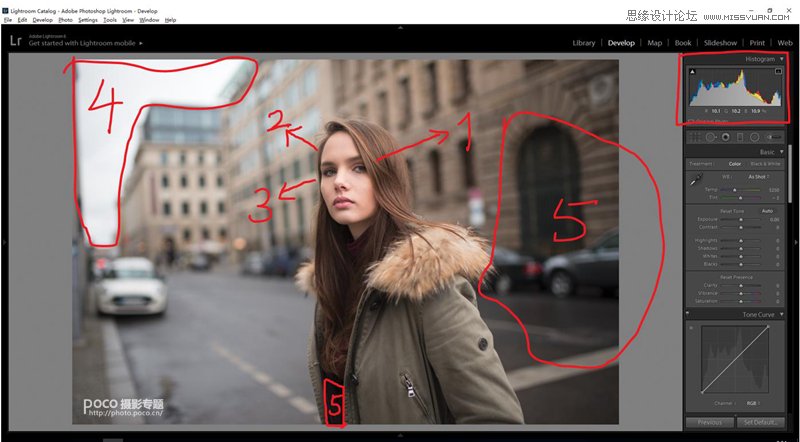
Task: Select the Graduated Filter tool
Action: (740, 136)
